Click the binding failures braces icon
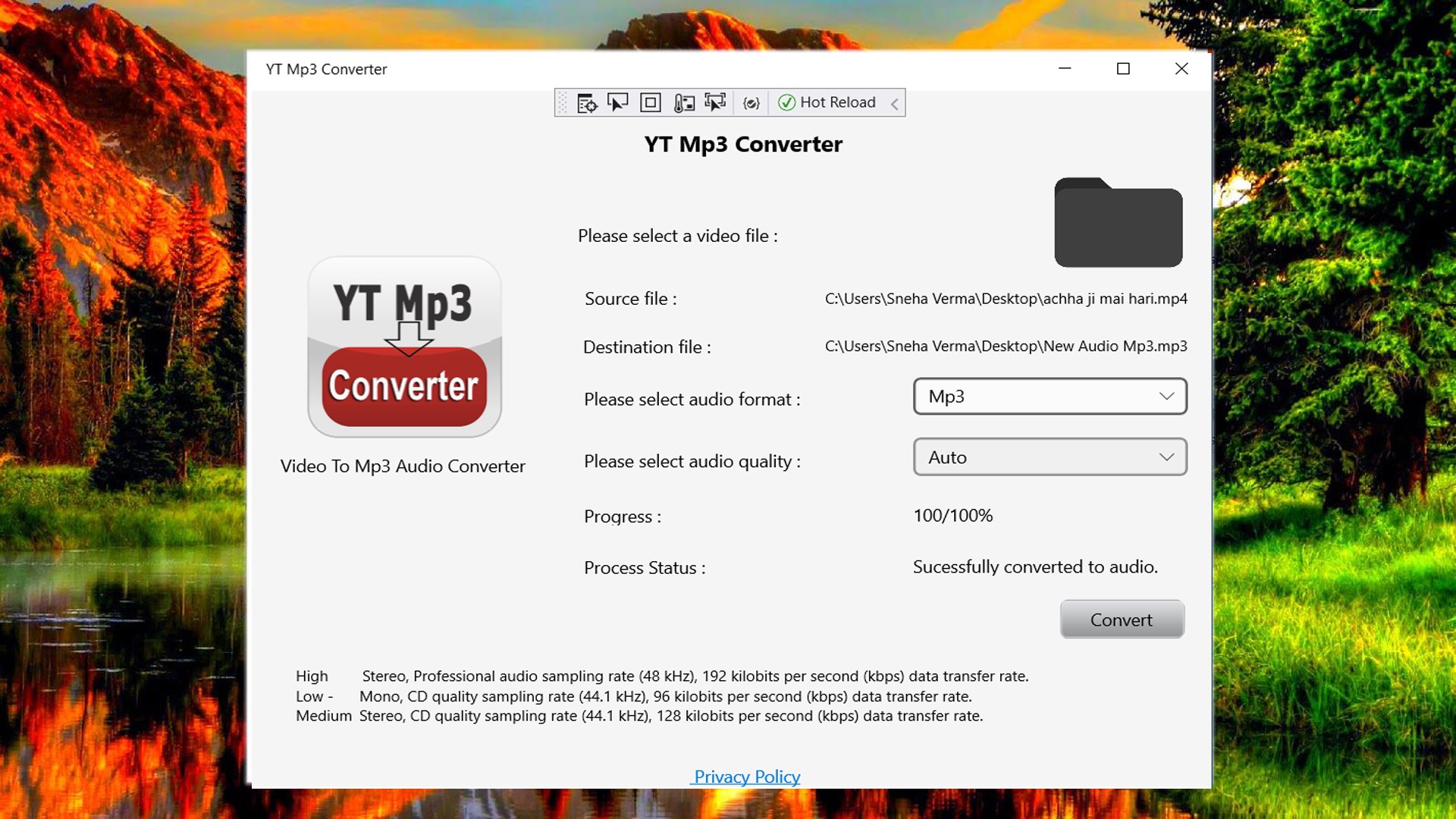 tap(751, 103)
